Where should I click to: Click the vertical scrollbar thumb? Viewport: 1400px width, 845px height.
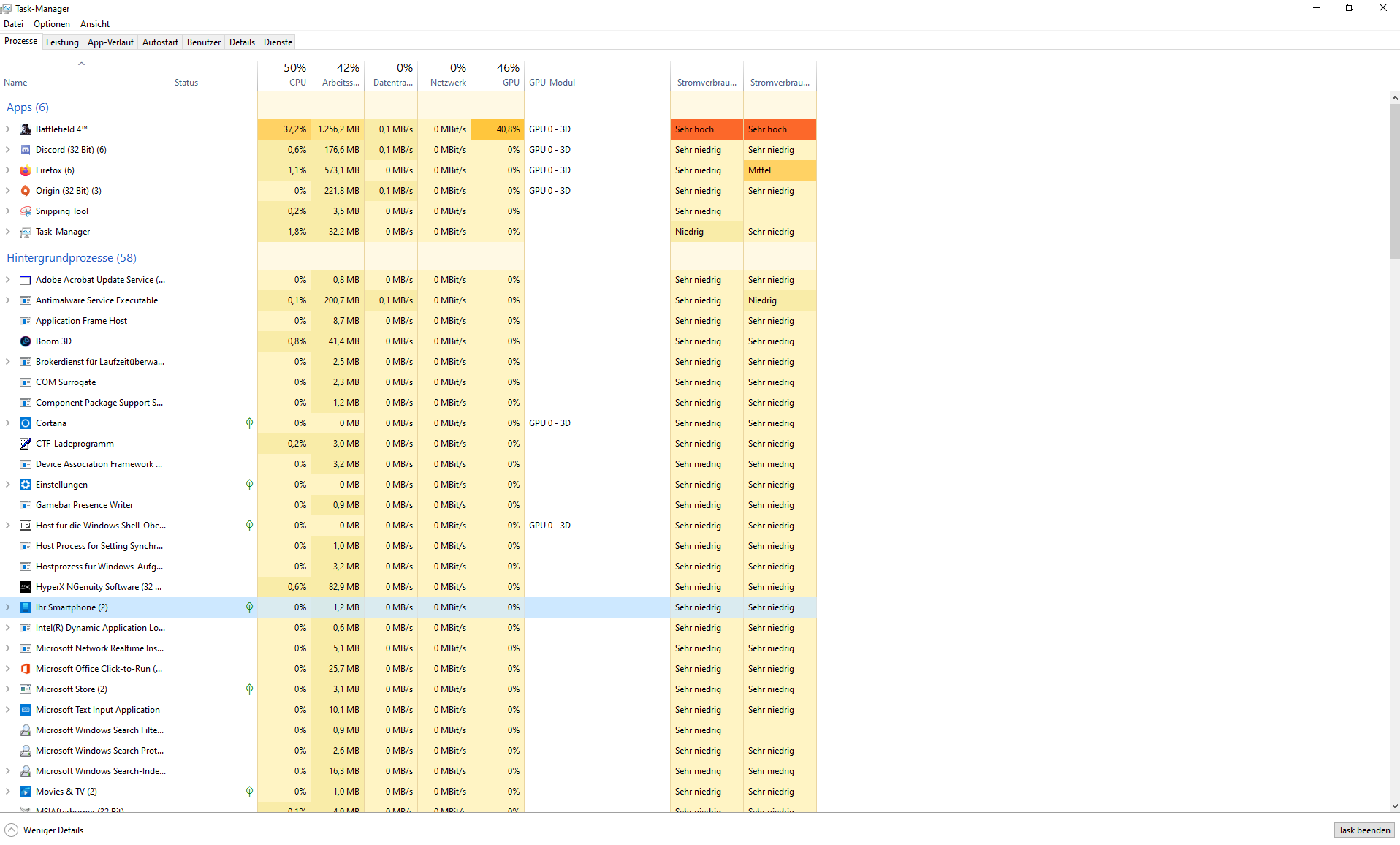click(x=1394, y=181)
